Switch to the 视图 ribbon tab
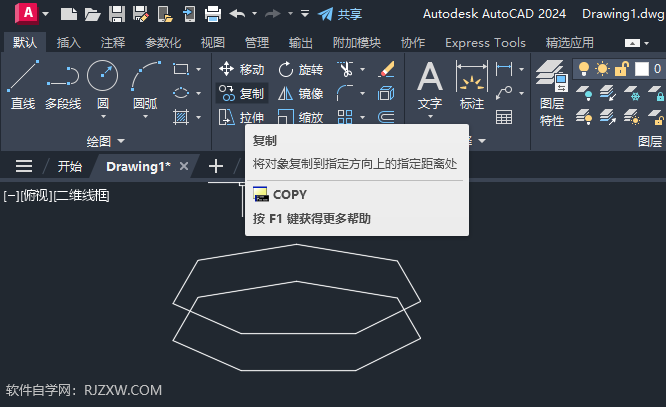Screen dimensions: 666x407 click(213, 42)
